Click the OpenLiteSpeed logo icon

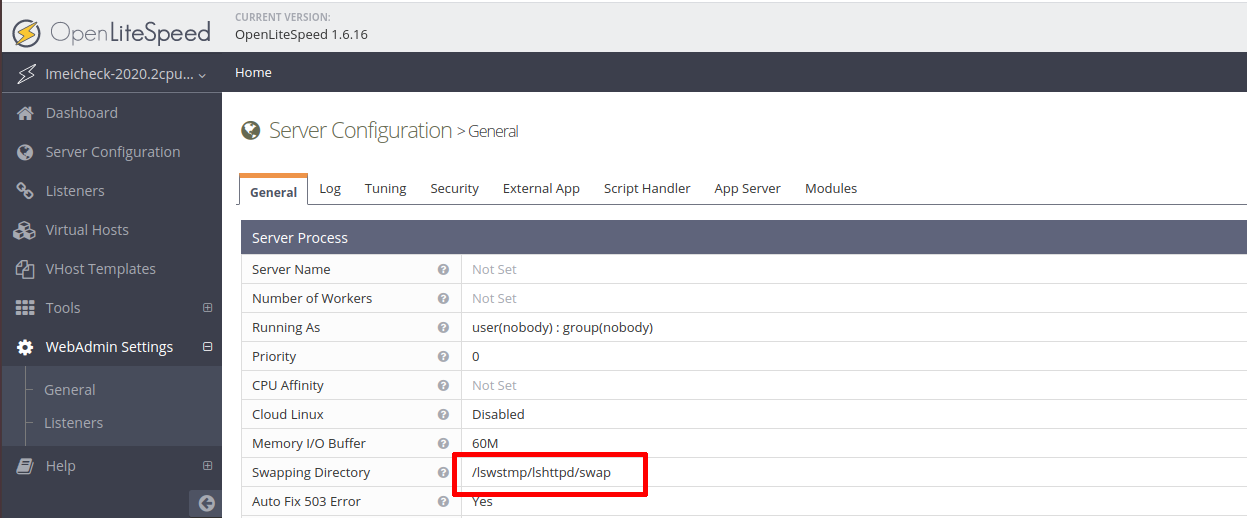(27, 32)
